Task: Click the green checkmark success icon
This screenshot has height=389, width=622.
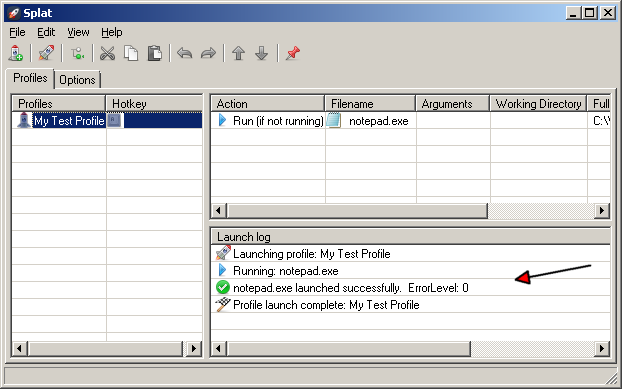Action: [x=223, y=287]
